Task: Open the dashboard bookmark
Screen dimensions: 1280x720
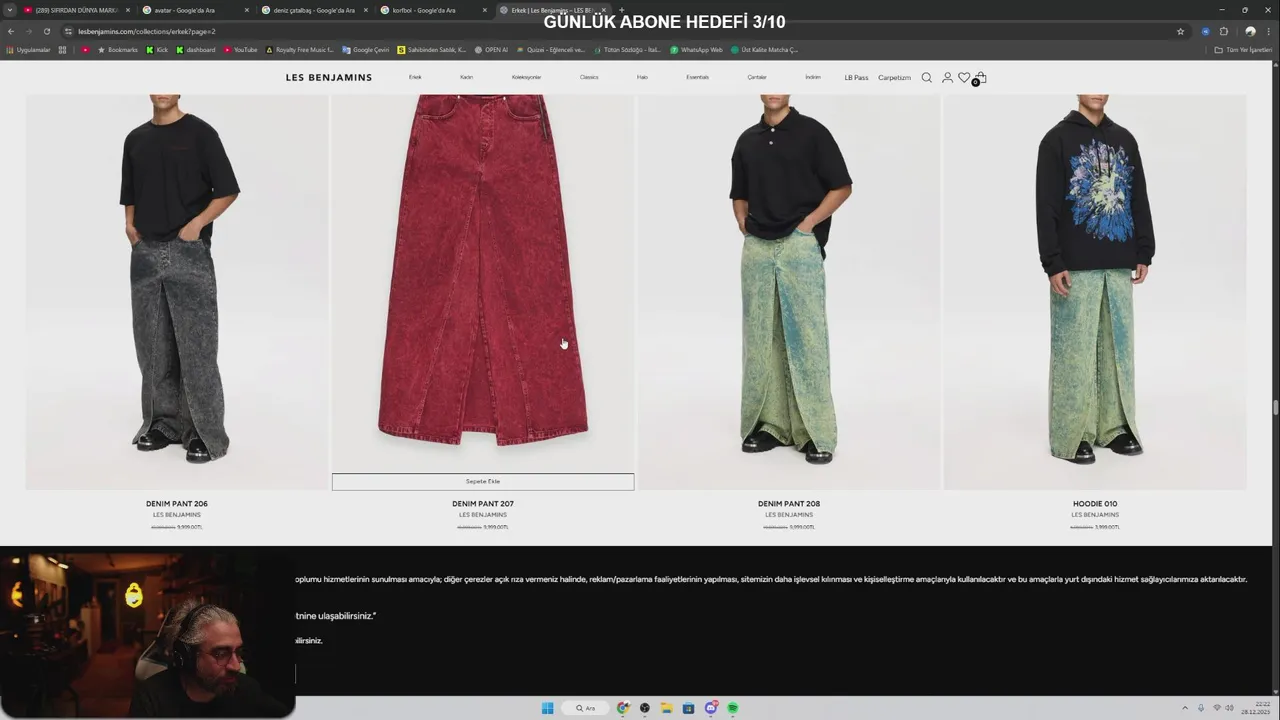Action: pyautogui.click(x=195, y=49)
